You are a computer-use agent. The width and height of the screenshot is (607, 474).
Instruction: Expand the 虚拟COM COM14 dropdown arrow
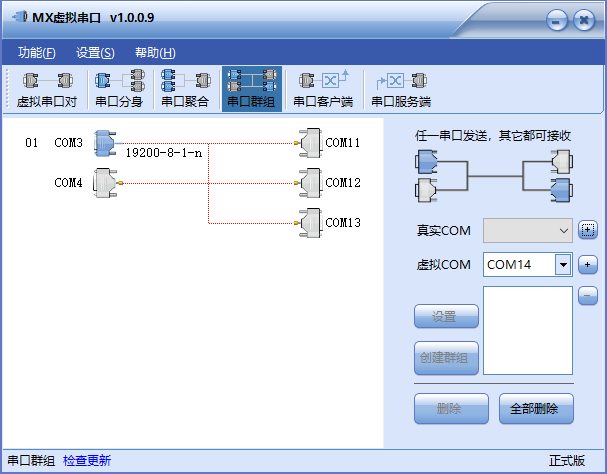pyautogui.click(x=563, y=265)
